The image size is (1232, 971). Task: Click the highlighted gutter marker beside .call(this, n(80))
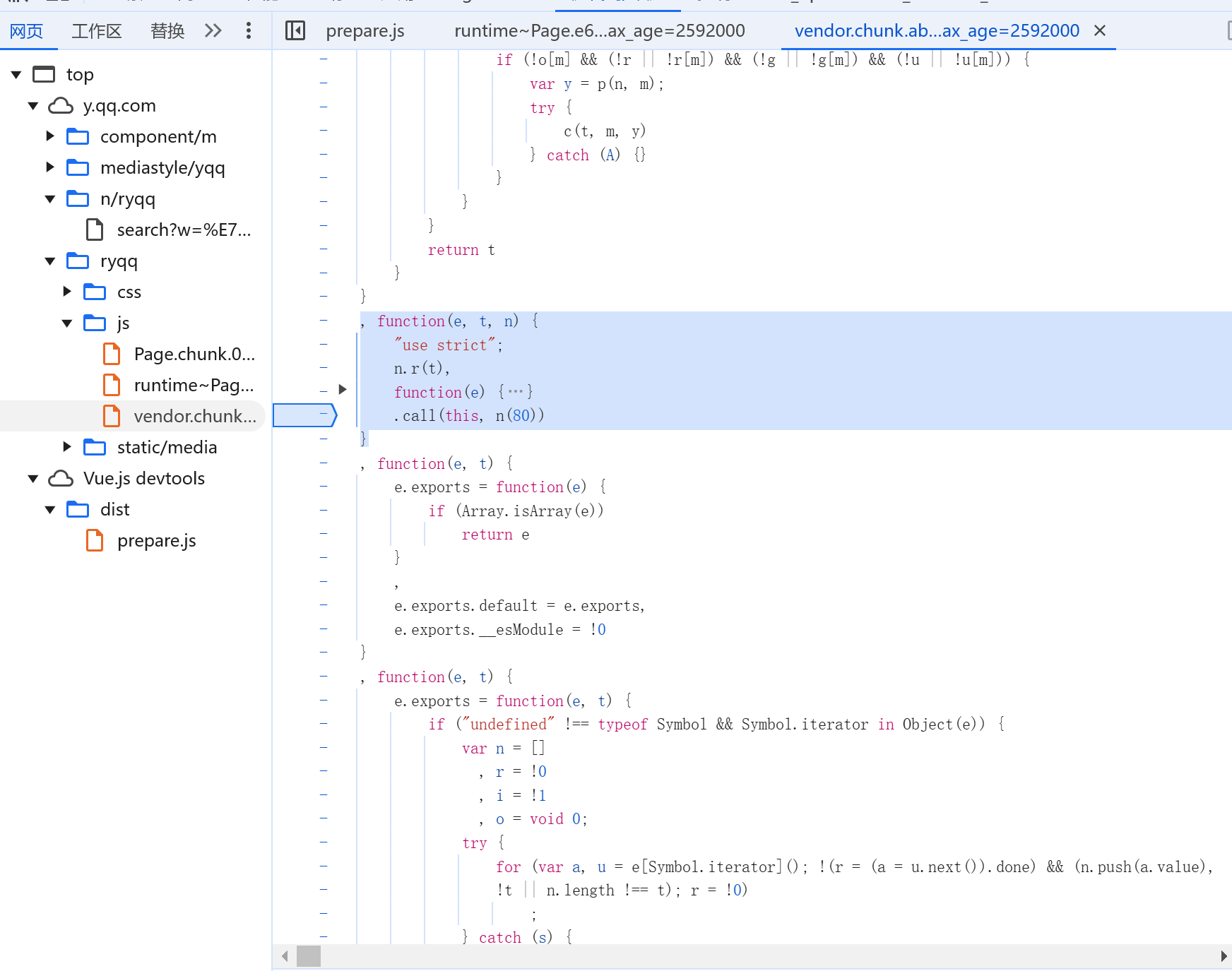(304, 415)
